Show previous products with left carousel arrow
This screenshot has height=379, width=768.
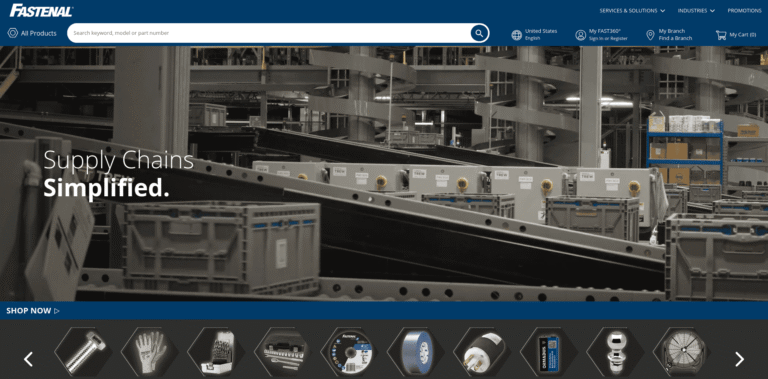click(28, 359)
